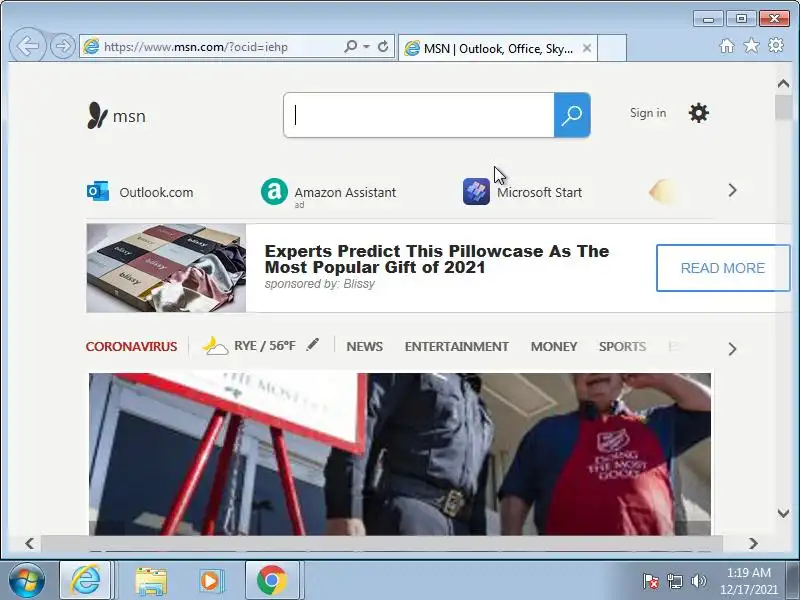This screenshot has width=800, height=600.
Task: Click the Sign in link
Action: 647,113
